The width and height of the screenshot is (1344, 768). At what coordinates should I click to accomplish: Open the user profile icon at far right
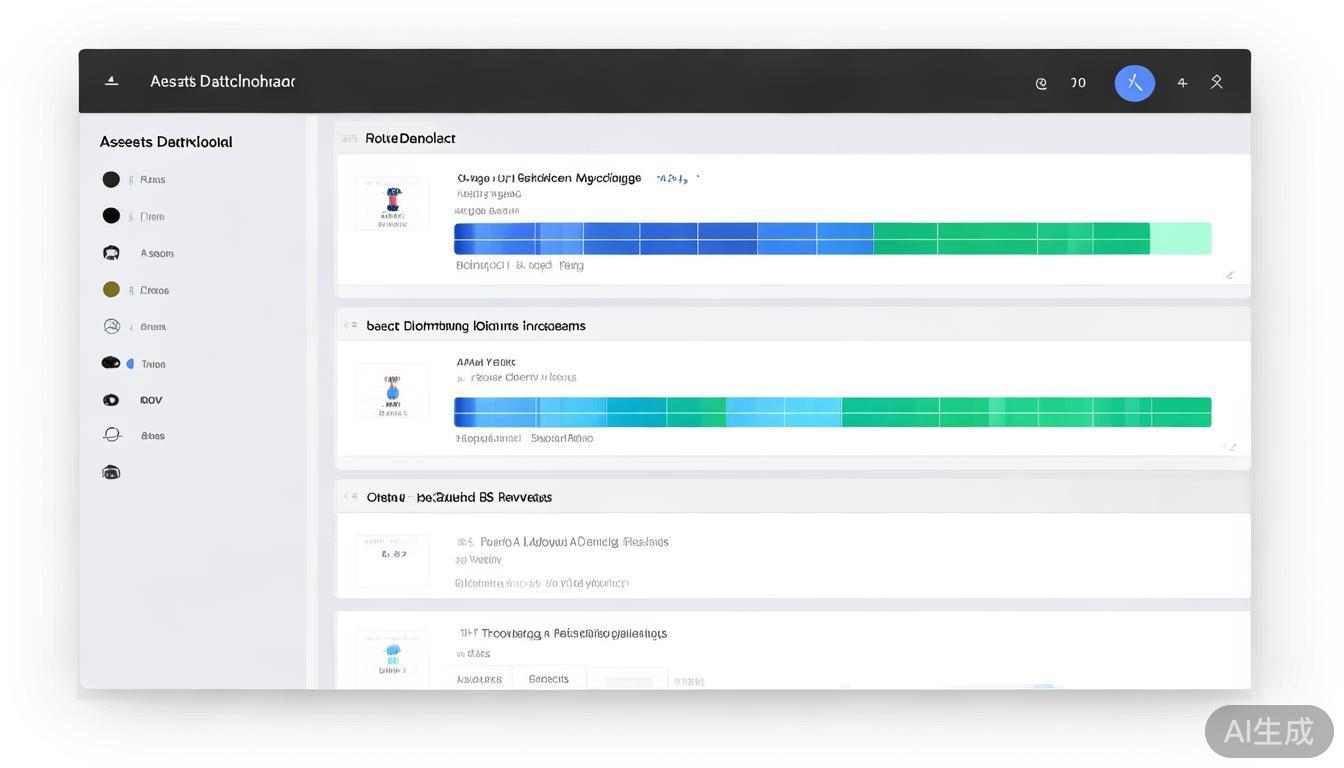1217,82
